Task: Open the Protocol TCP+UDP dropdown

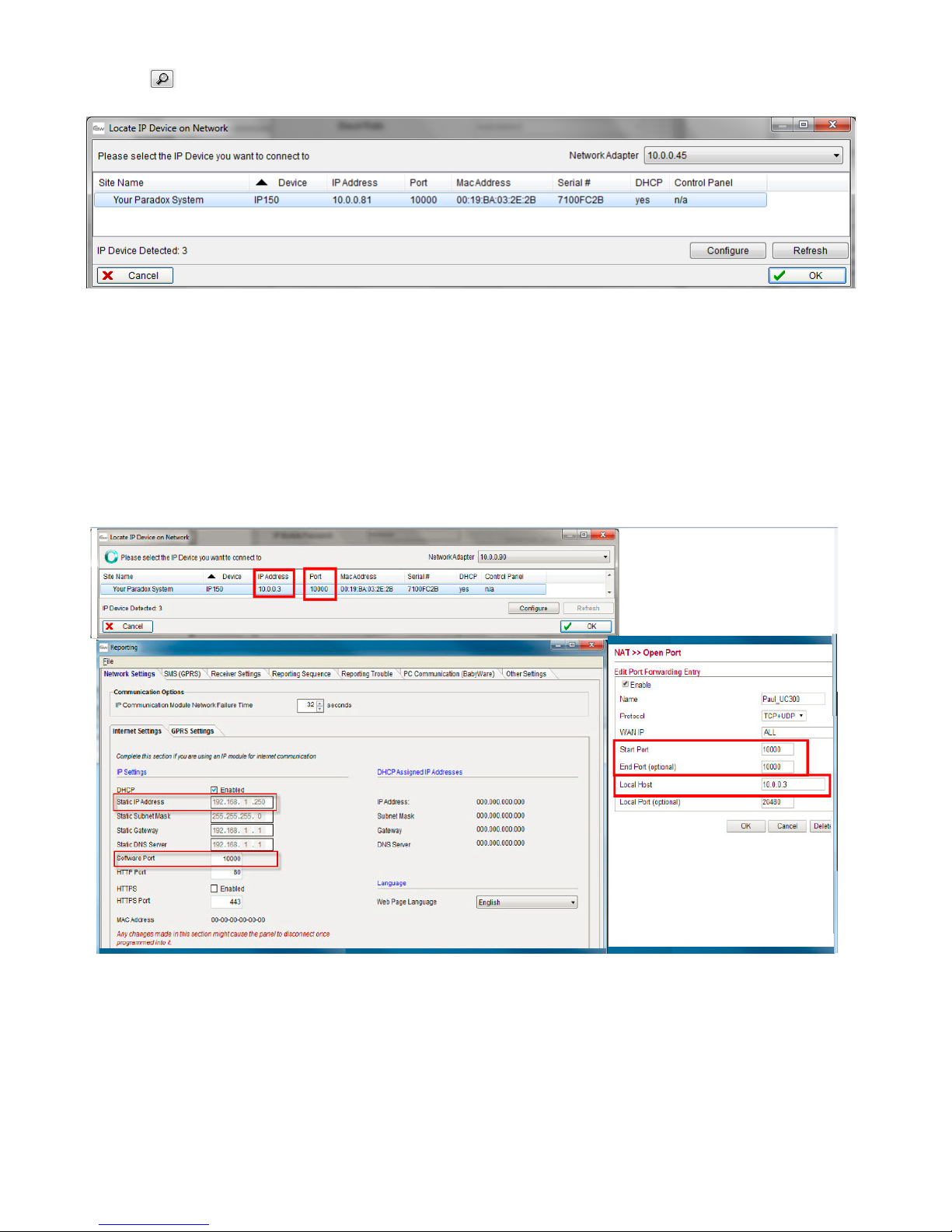Action: click(x=783, y=716)
